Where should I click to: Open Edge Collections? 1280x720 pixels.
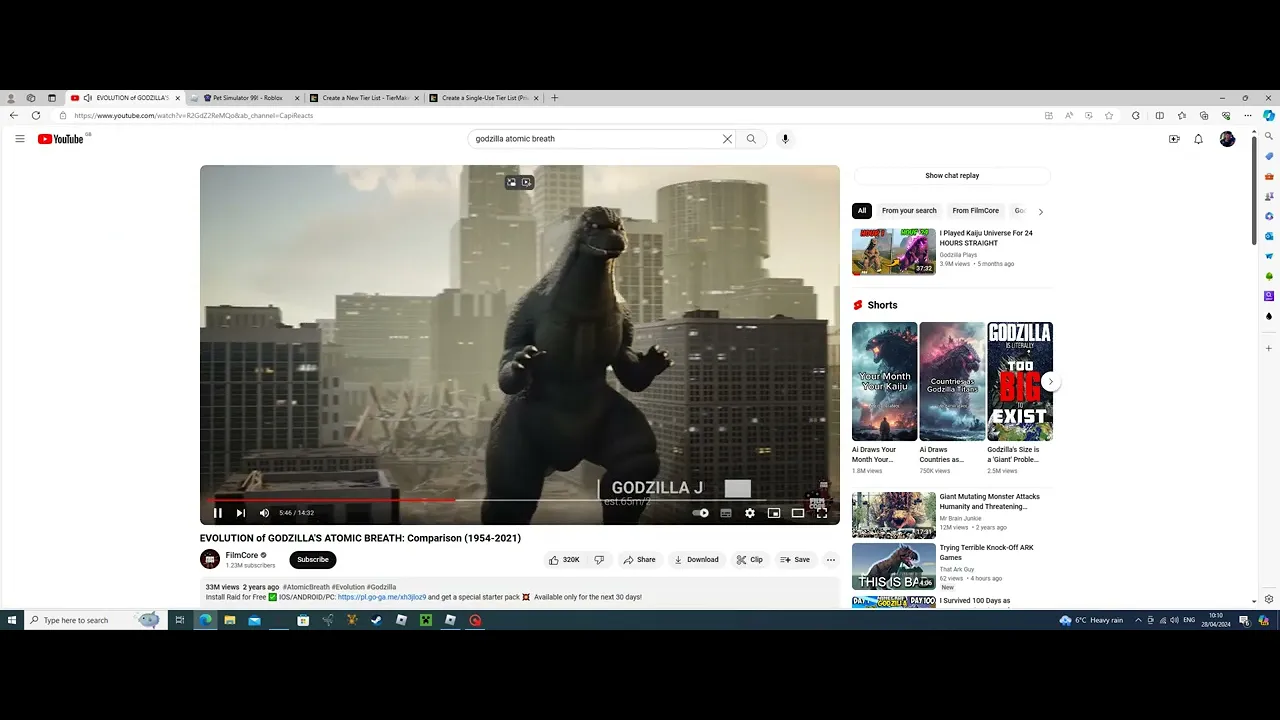(1204, 116)
